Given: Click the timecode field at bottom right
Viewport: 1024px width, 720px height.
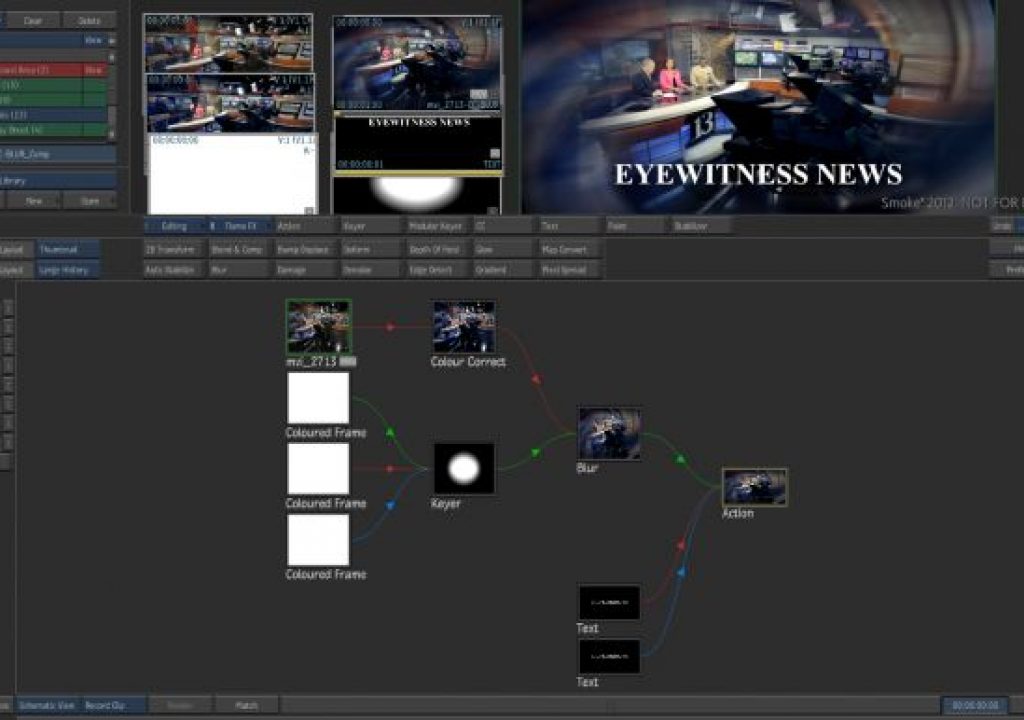Looking at the screenshot, I should pos(975,706).
